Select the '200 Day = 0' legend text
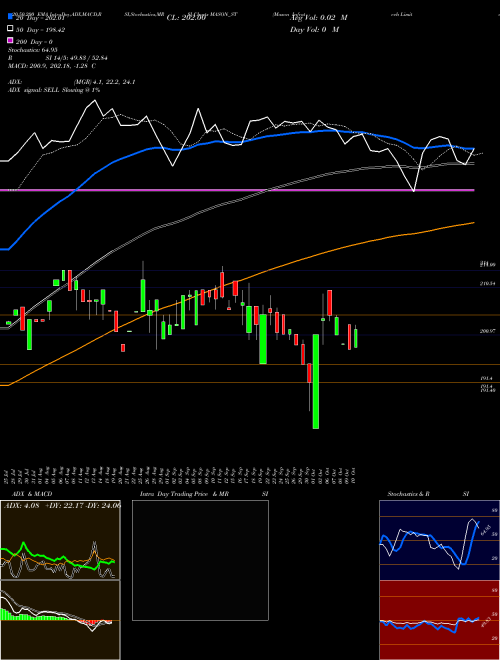 tap(34, 42)
